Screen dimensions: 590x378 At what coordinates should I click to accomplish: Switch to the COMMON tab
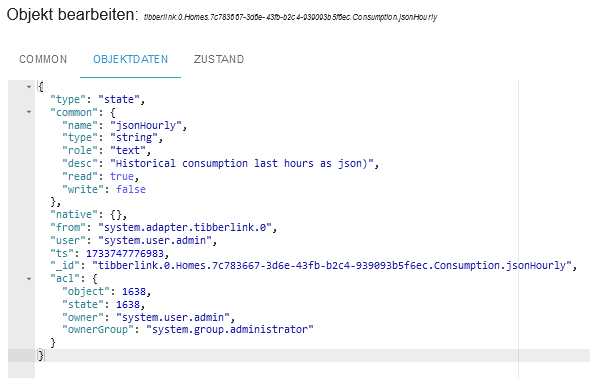43,59
